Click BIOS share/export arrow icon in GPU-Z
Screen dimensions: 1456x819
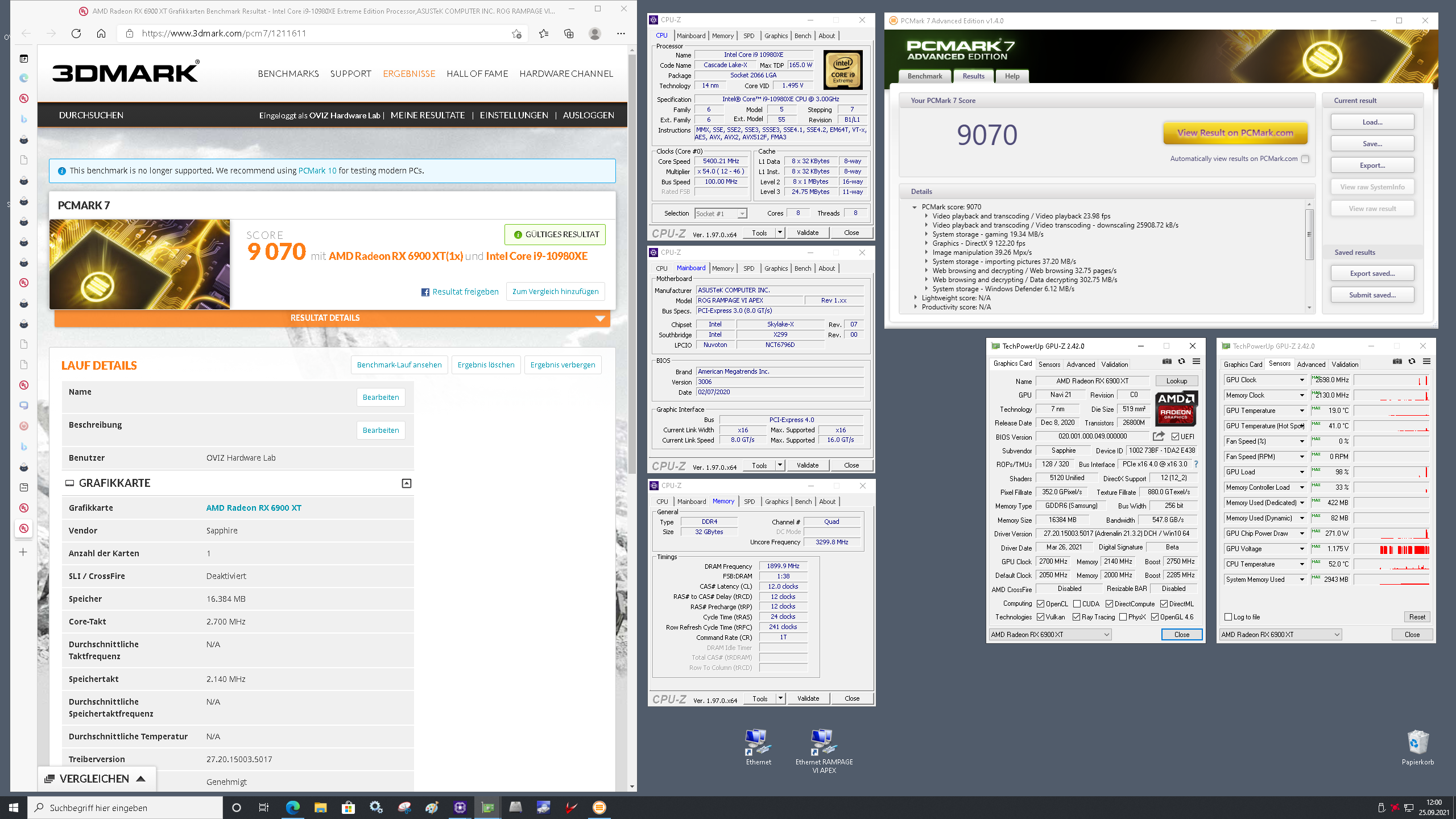tap(1159, 436)
